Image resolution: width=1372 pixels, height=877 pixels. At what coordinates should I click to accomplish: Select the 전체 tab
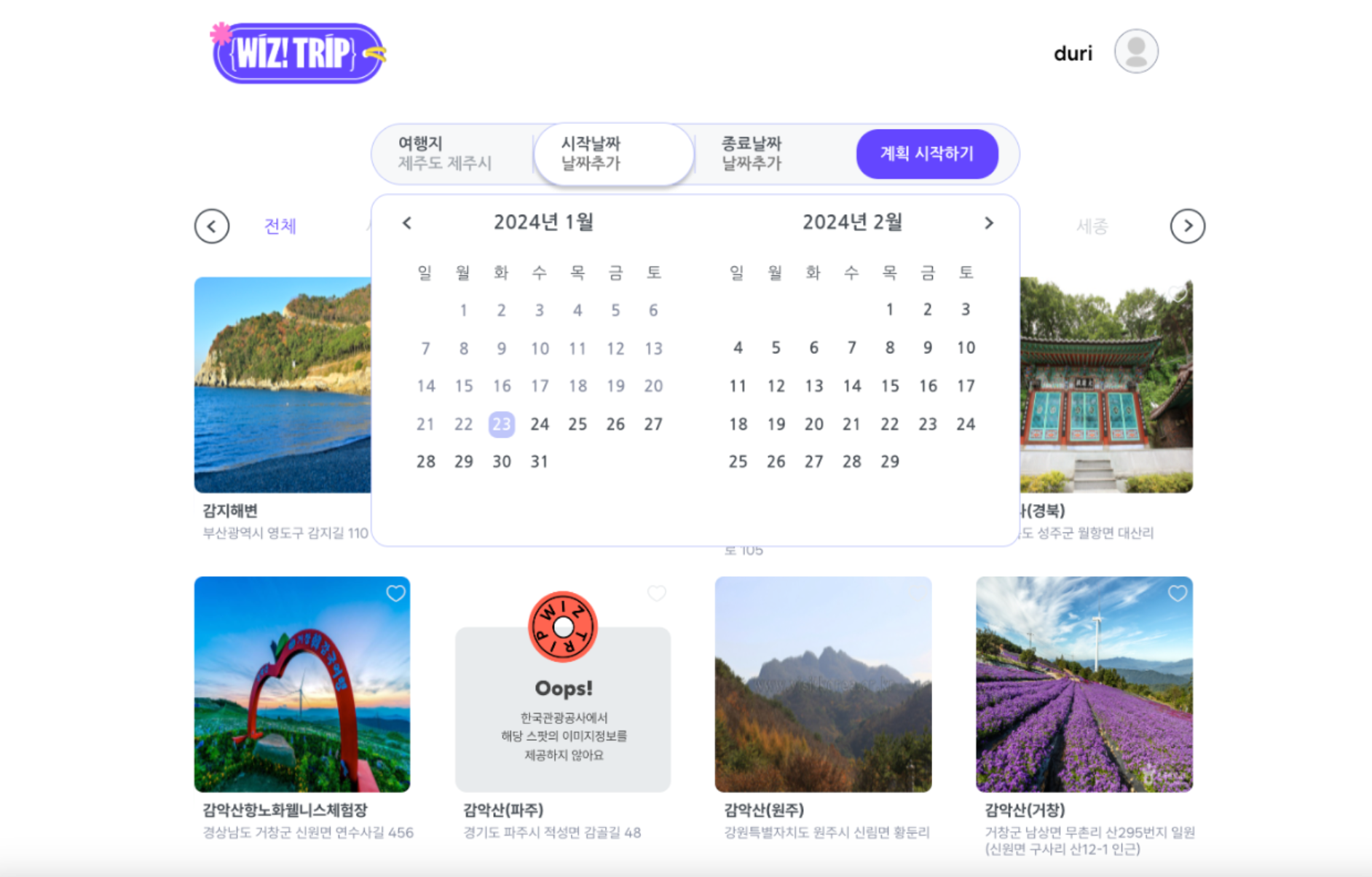pyautogui.click(x=280, y=226)
